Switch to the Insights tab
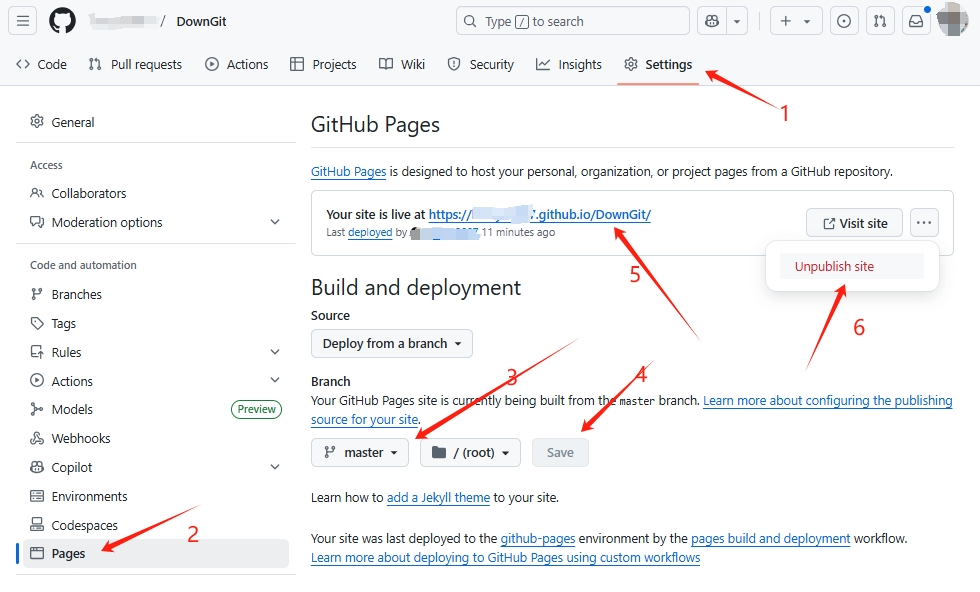Screen dimensions: 980x592 pos(569,64)
